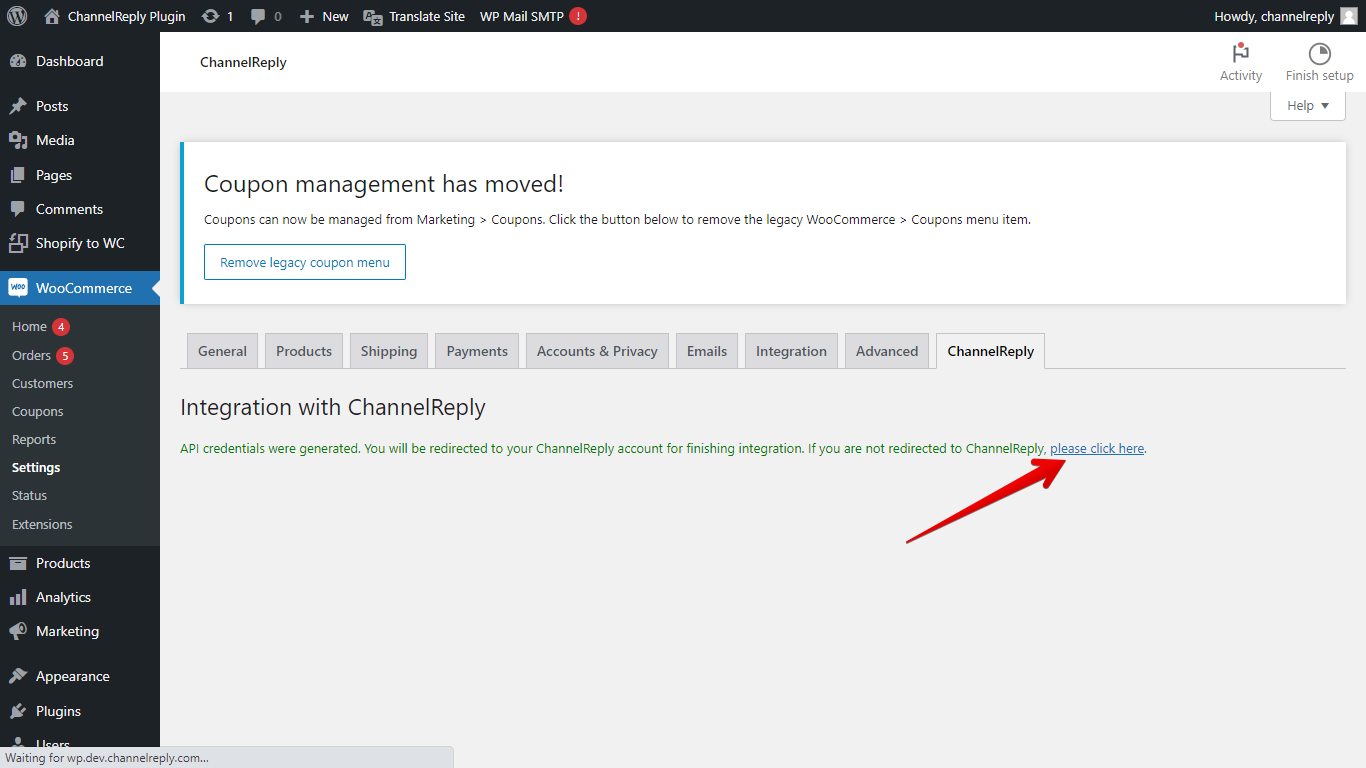Viewport: 1366px width, 768px height.
Task: Click the red 4 badge on Home
Action: [61, 327]
